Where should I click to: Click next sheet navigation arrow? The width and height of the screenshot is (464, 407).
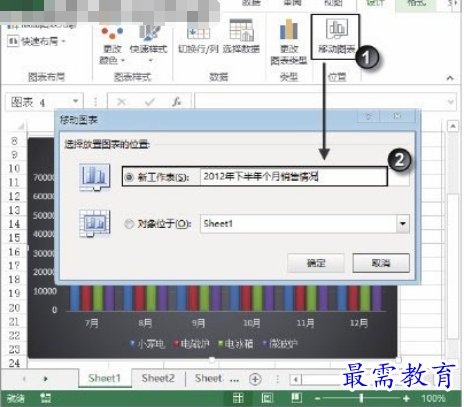[46, 379]
